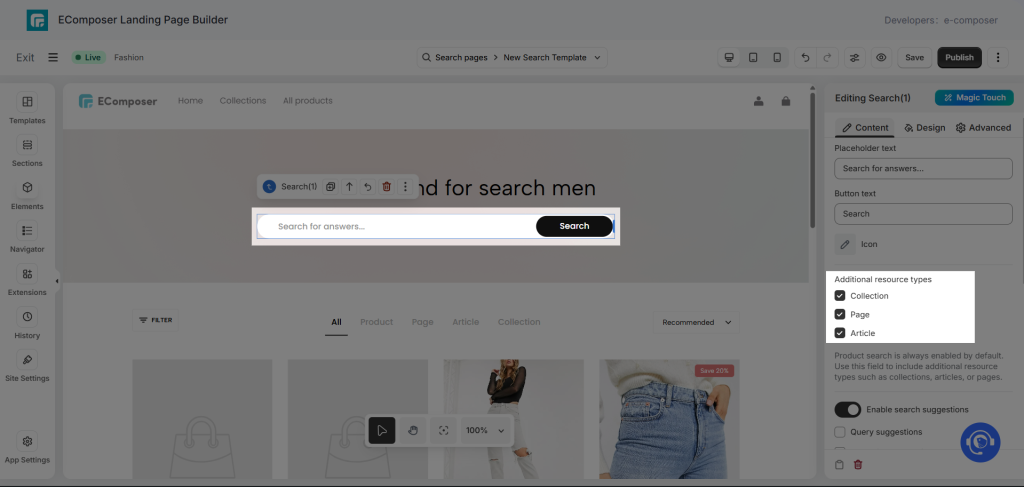Uncheck the Page resource type
This screenshot has width=1024, height=487.
[840, 315]
